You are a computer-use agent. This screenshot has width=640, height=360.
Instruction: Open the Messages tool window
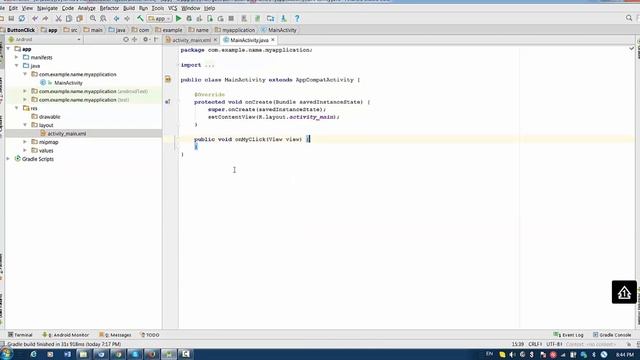coord(116,335)
